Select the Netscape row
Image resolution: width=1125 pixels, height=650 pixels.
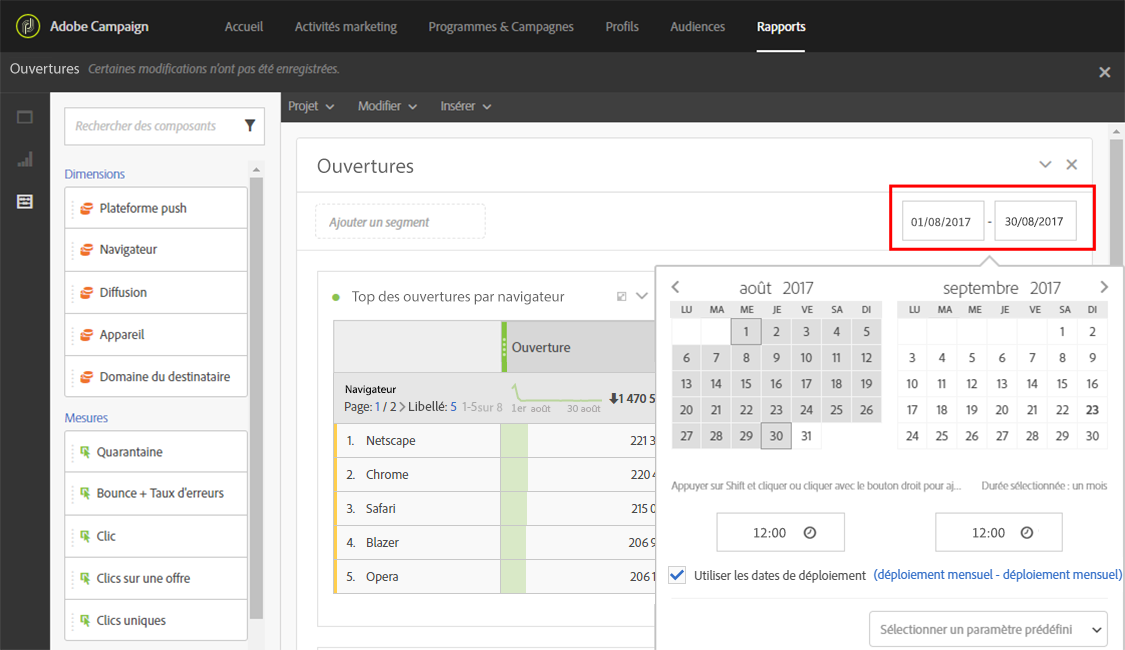click(x=495, y=441)
